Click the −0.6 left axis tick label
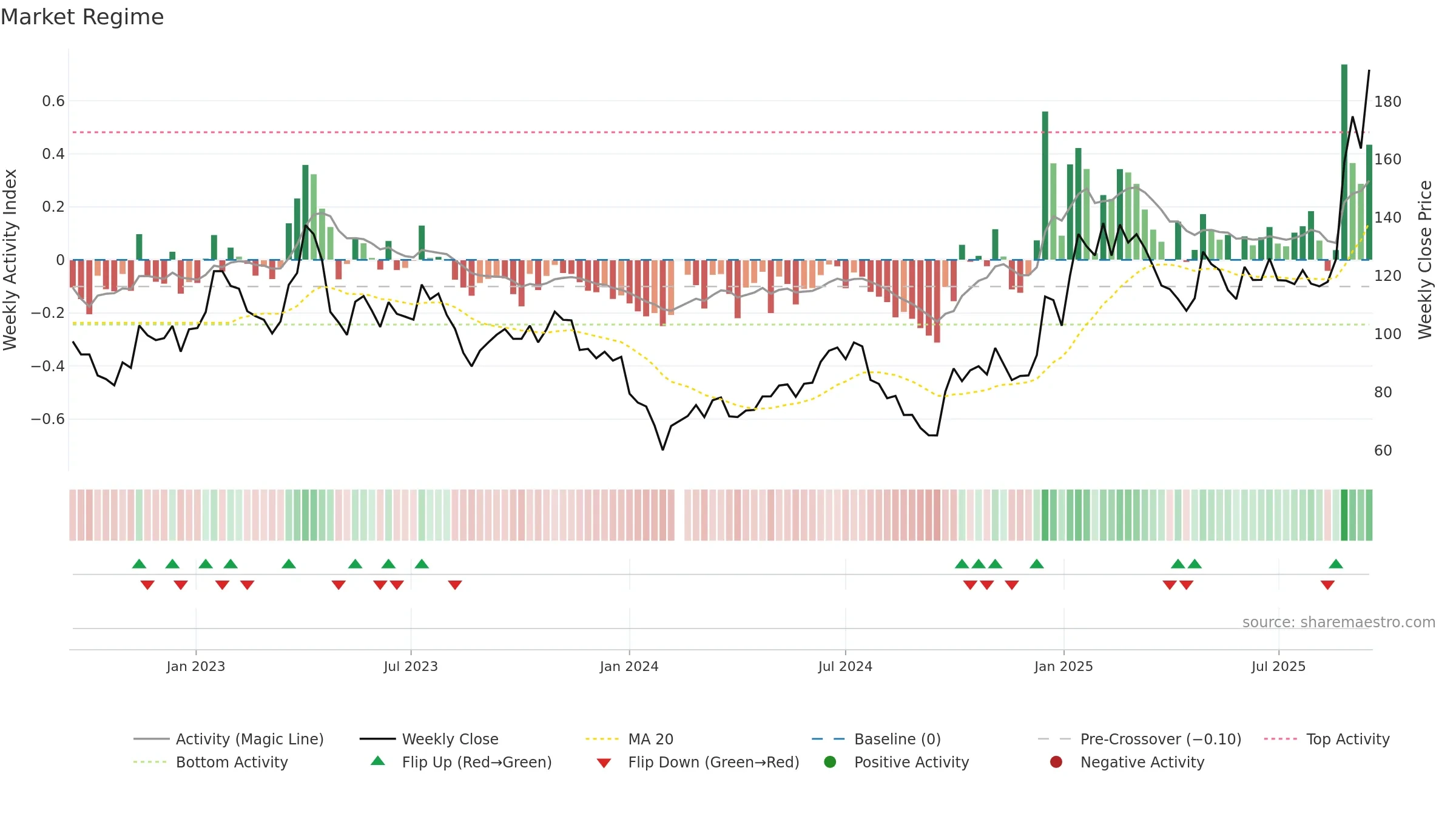 (48, 419)
